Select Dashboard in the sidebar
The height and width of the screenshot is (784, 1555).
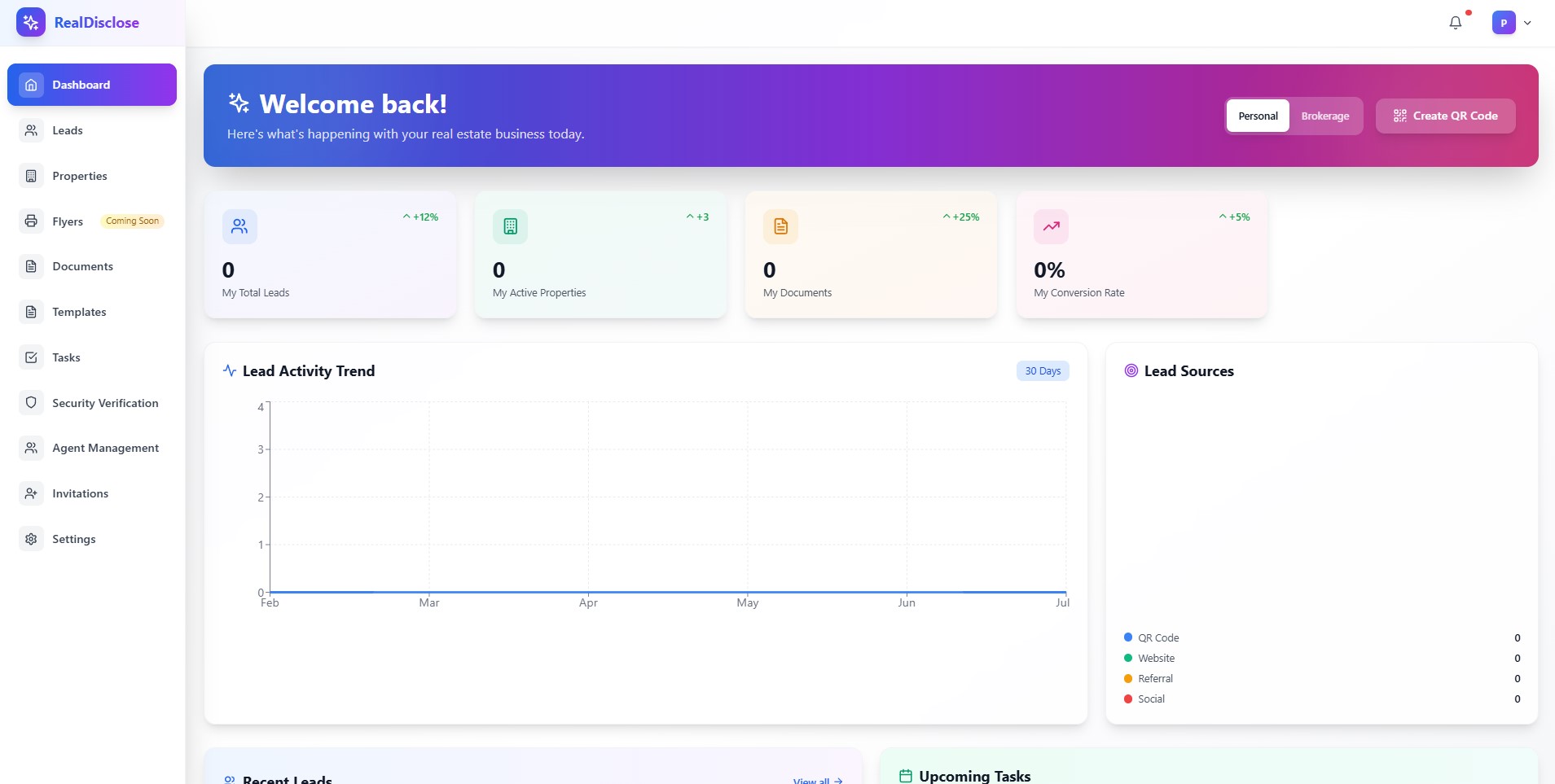tap(81, 84)
